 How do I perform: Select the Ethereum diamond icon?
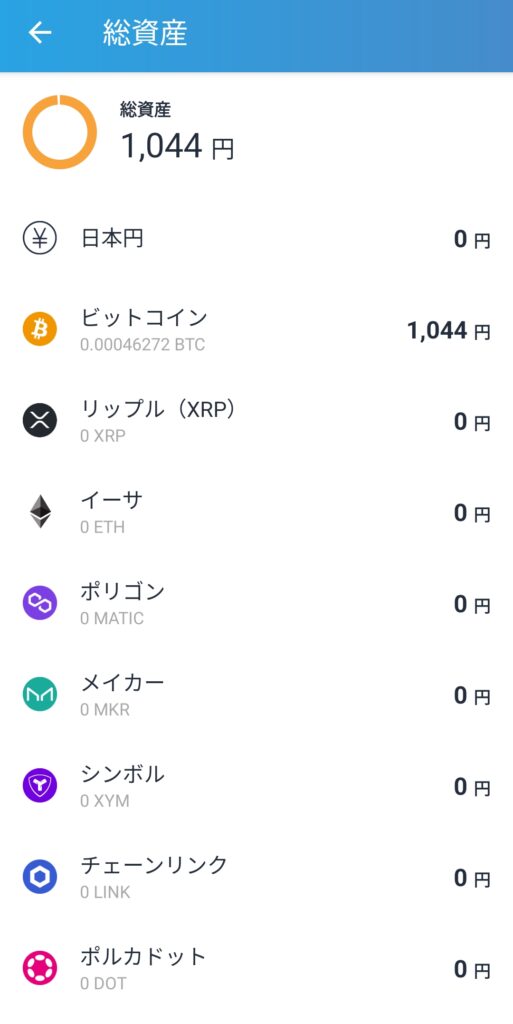tap(40, 511)
